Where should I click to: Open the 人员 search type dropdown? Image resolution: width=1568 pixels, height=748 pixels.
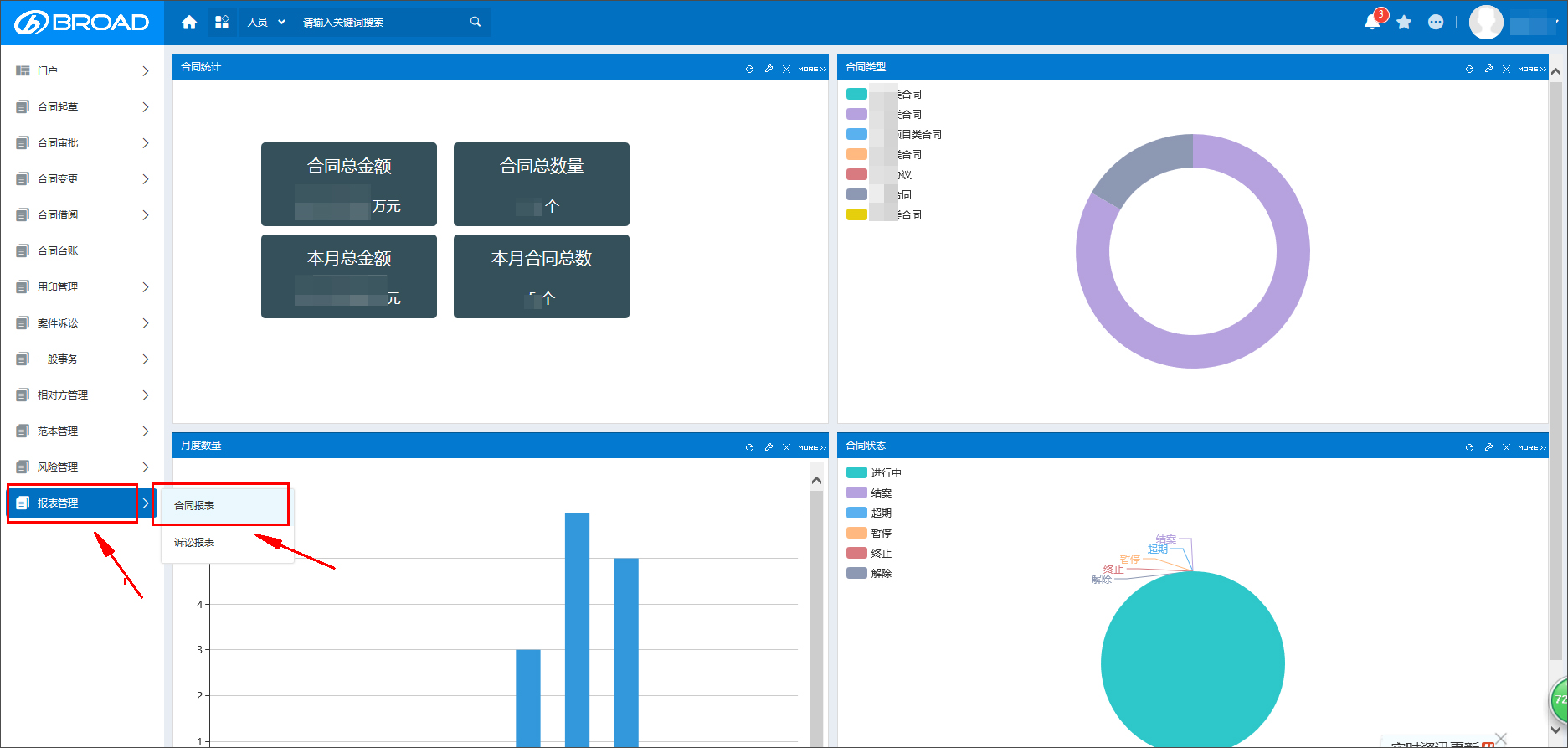266,23
